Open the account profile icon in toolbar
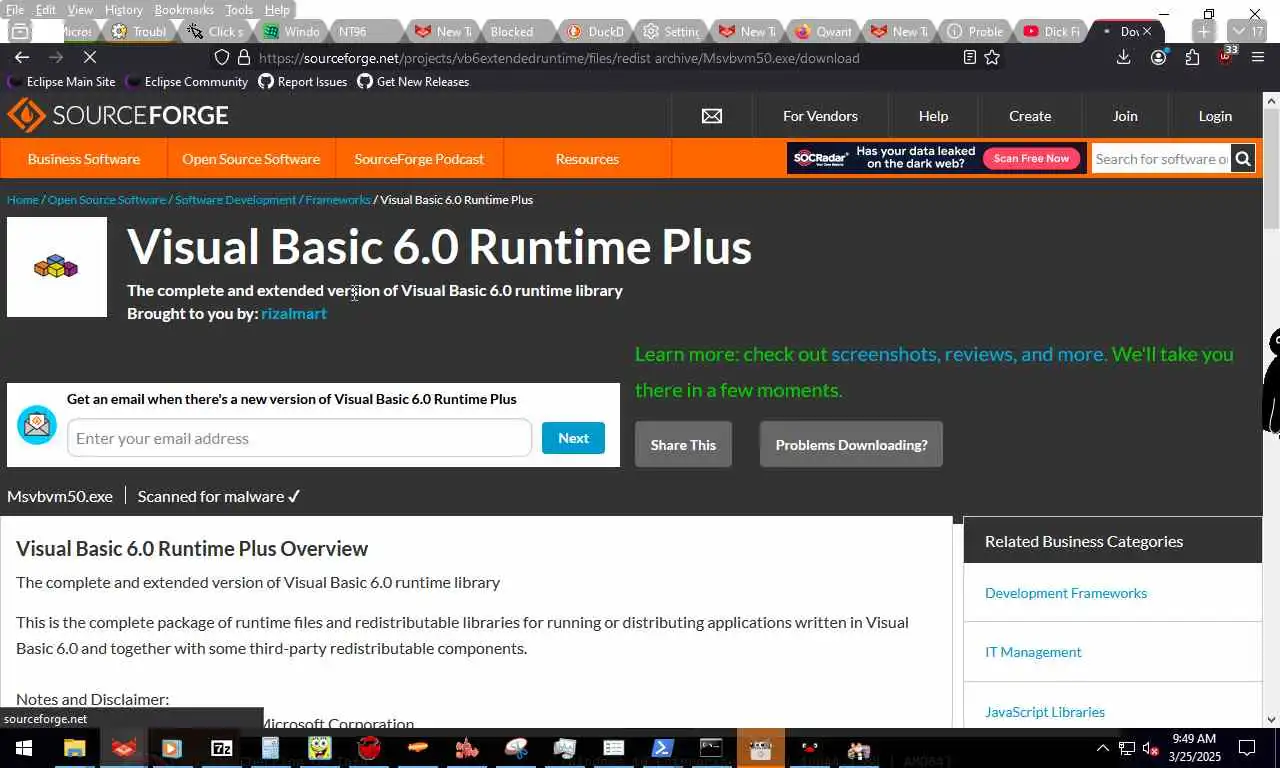The height and width of the screenshot is (768, 1280). [1158, 58]
